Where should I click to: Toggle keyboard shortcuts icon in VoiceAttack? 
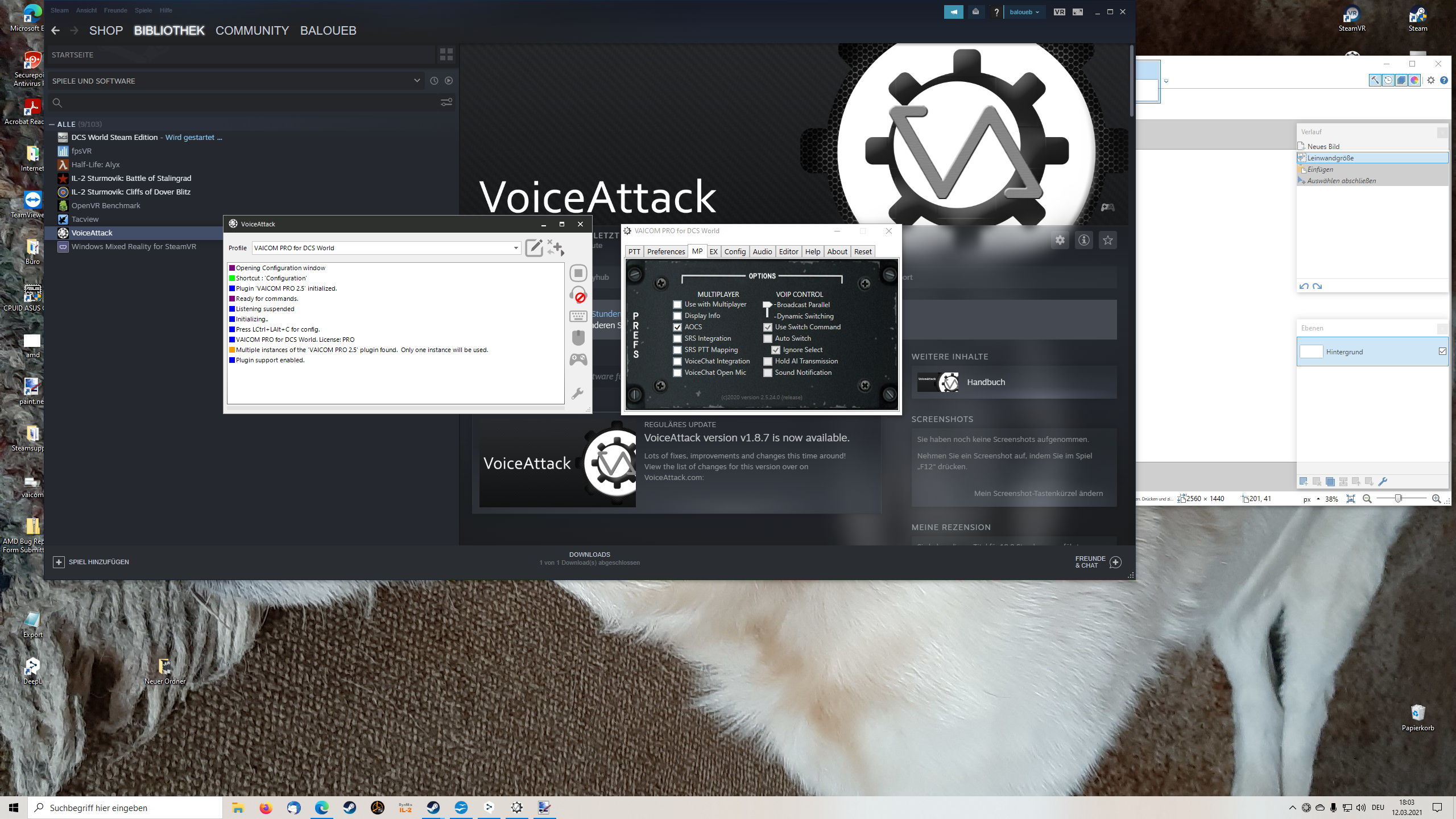point(578,316)
